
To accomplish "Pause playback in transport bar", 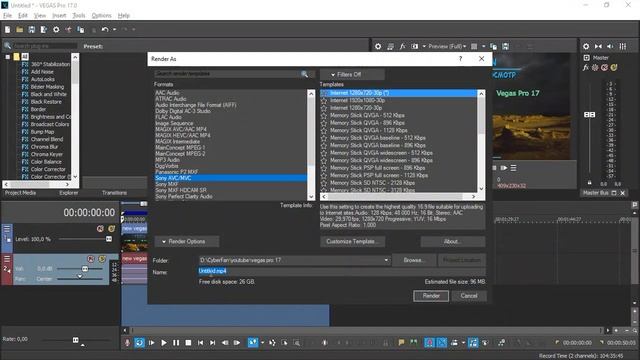I will point(176,342).
